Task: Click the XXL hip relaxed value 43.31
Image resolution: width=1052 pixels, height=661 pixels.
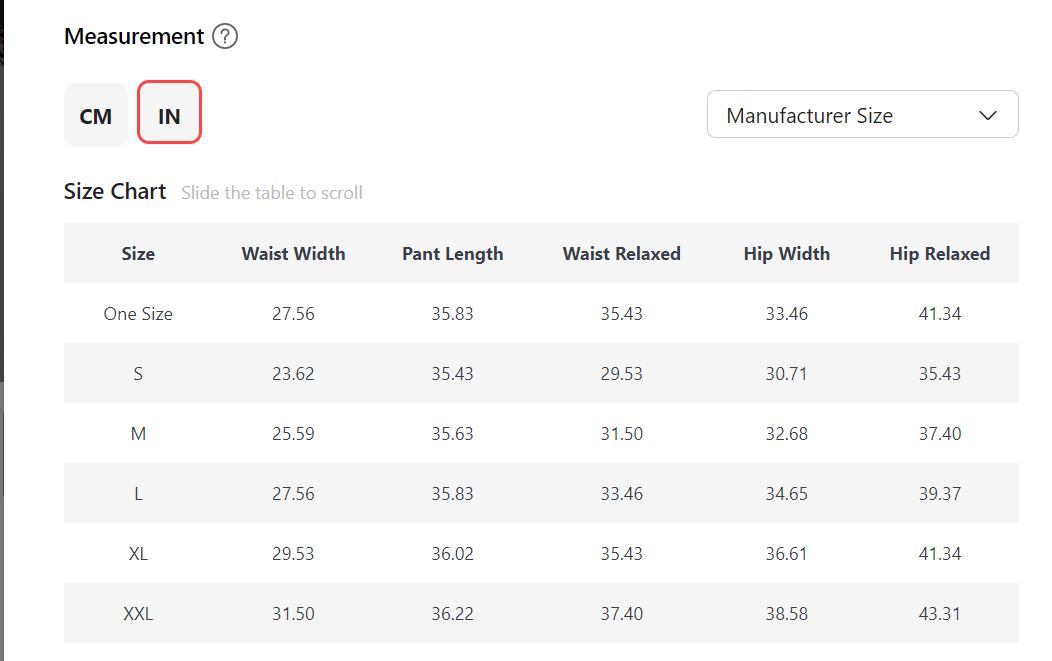Action: pyautogui.click(x=939, y=614)
